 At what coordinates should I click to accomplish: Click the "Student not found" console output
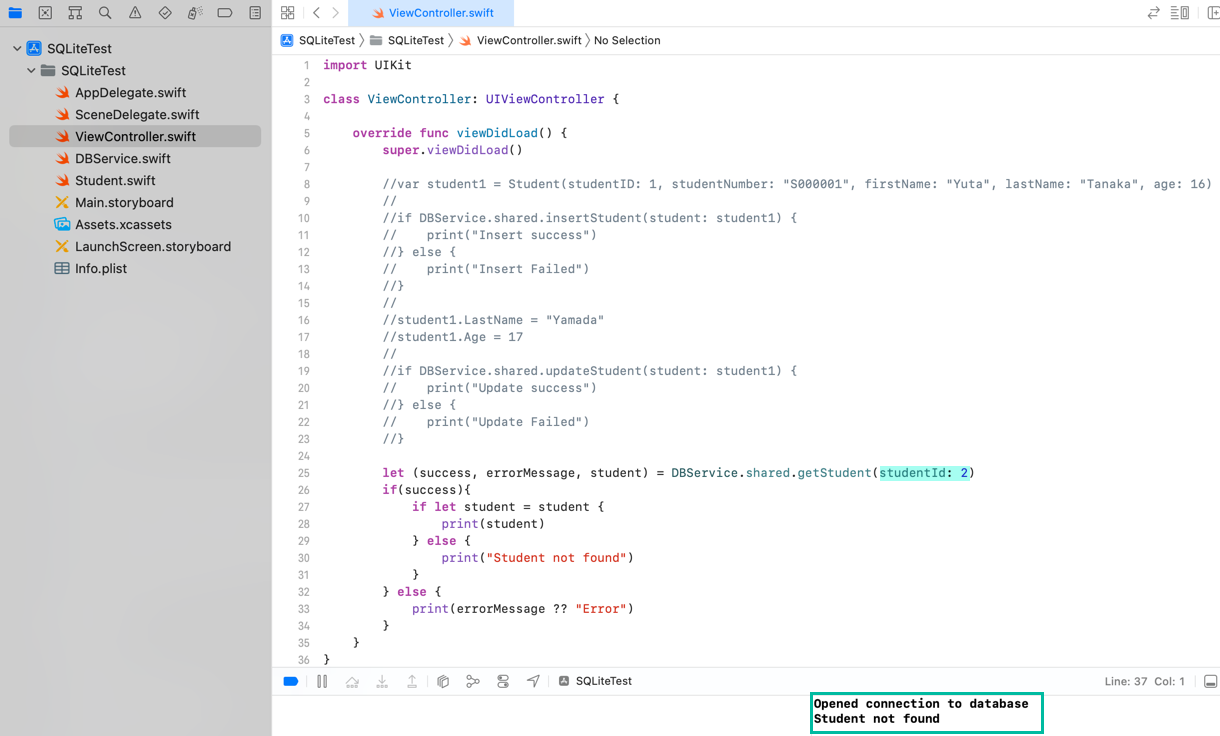(x=877, y=719)
